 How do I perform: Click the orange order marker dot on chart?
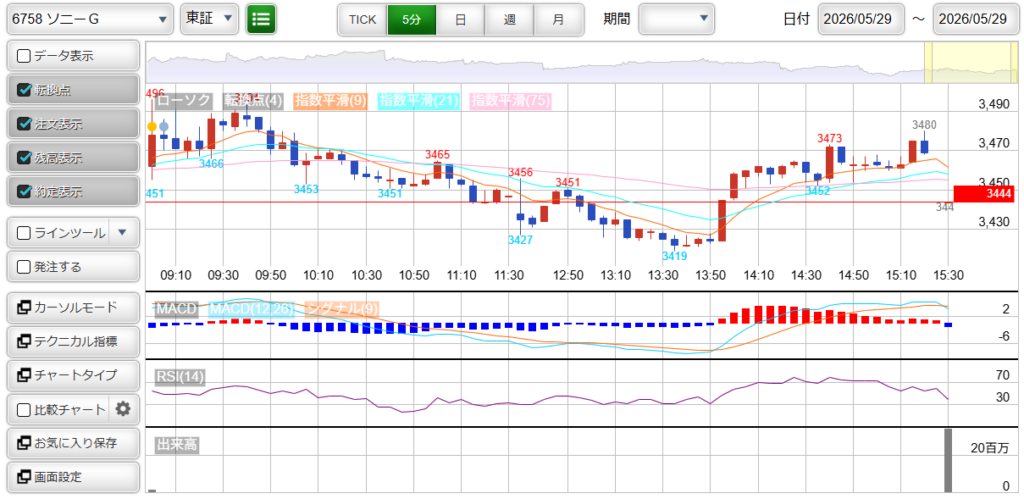(x=152, y=127)
